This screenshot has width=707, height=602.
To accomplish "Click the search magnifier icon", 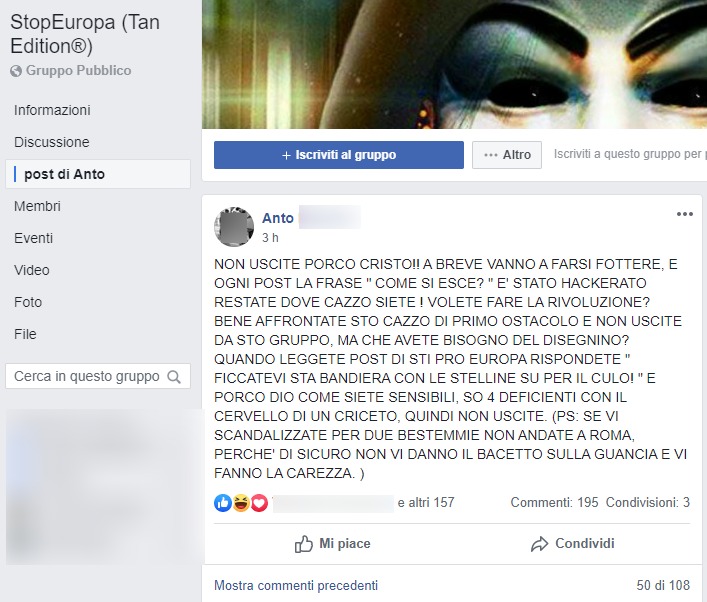I will (174, 377).
